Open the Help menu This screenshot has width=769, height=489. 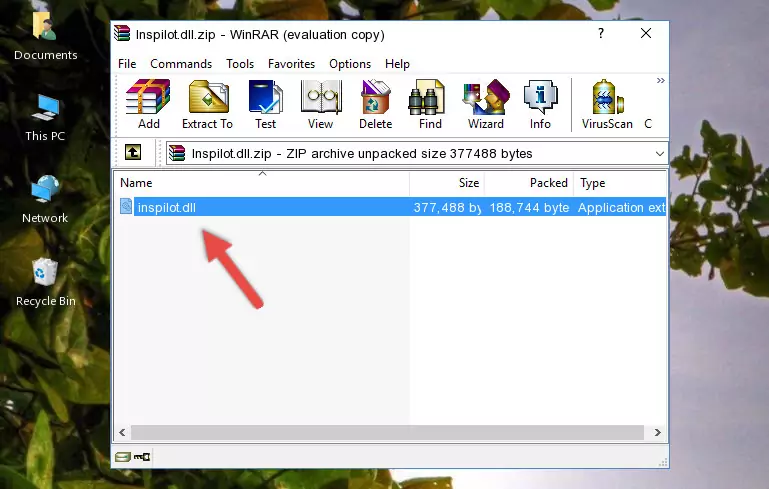(397, 64)
